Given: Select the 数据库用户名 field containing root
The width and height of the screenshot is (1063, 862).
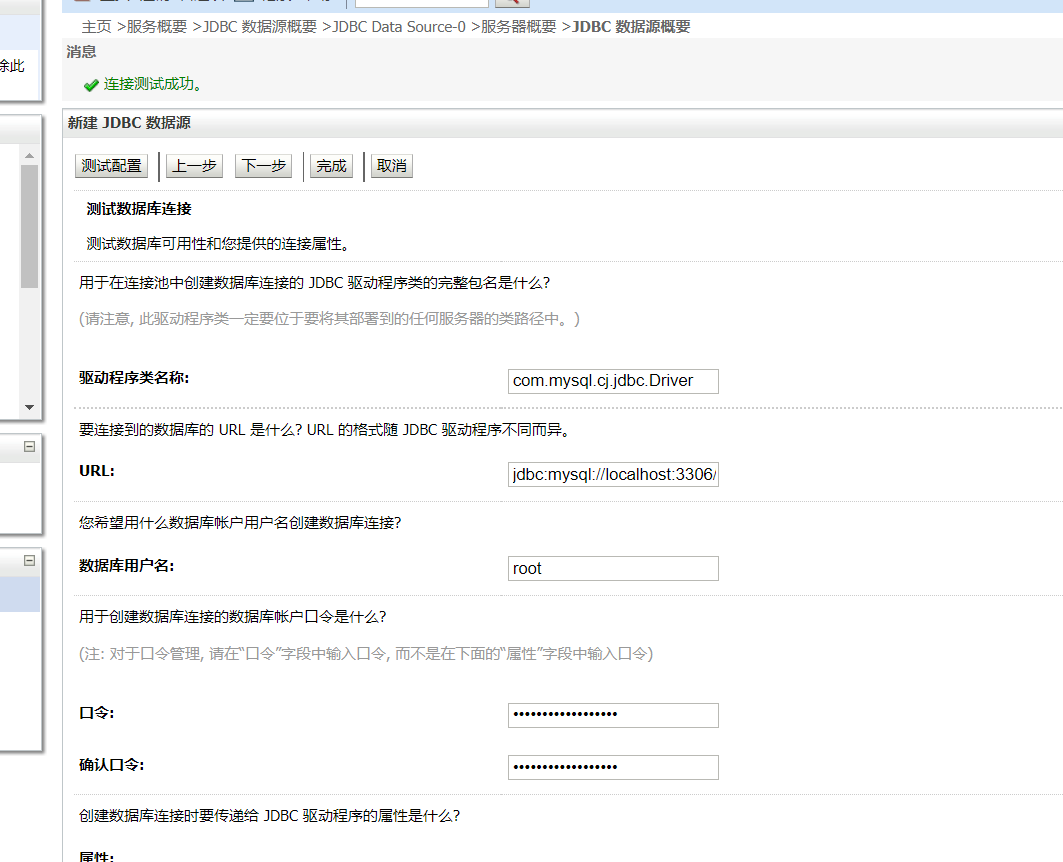Looking at the screenshot, I should coord(612,568).
